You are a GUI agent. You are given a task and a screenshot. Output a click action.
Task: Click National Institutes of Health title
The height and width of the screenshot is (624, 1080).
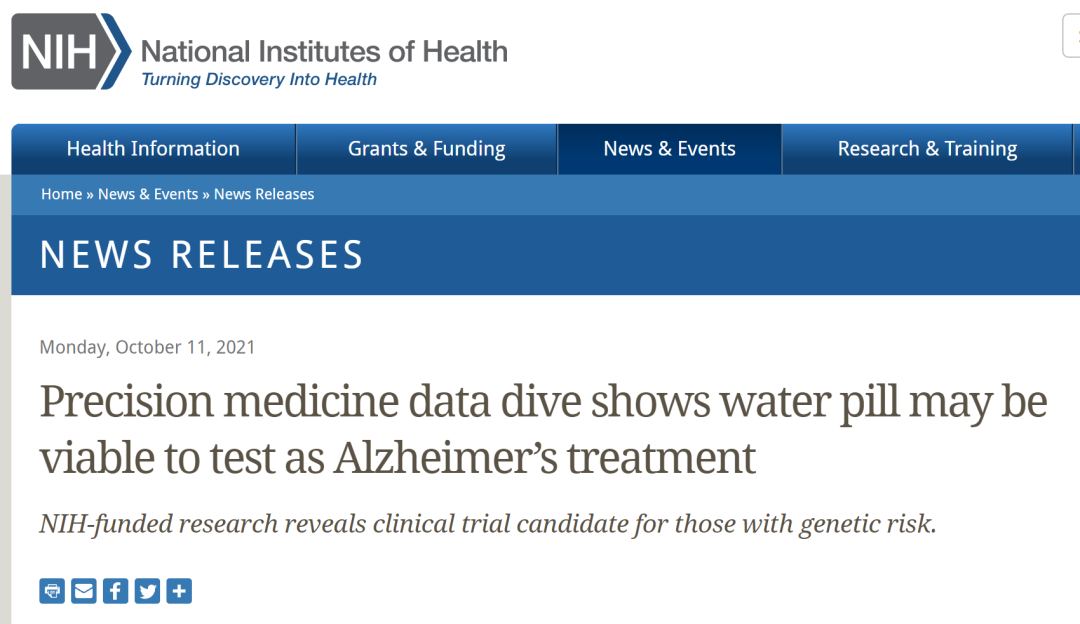pyautogui.click(x=324, y=51)
